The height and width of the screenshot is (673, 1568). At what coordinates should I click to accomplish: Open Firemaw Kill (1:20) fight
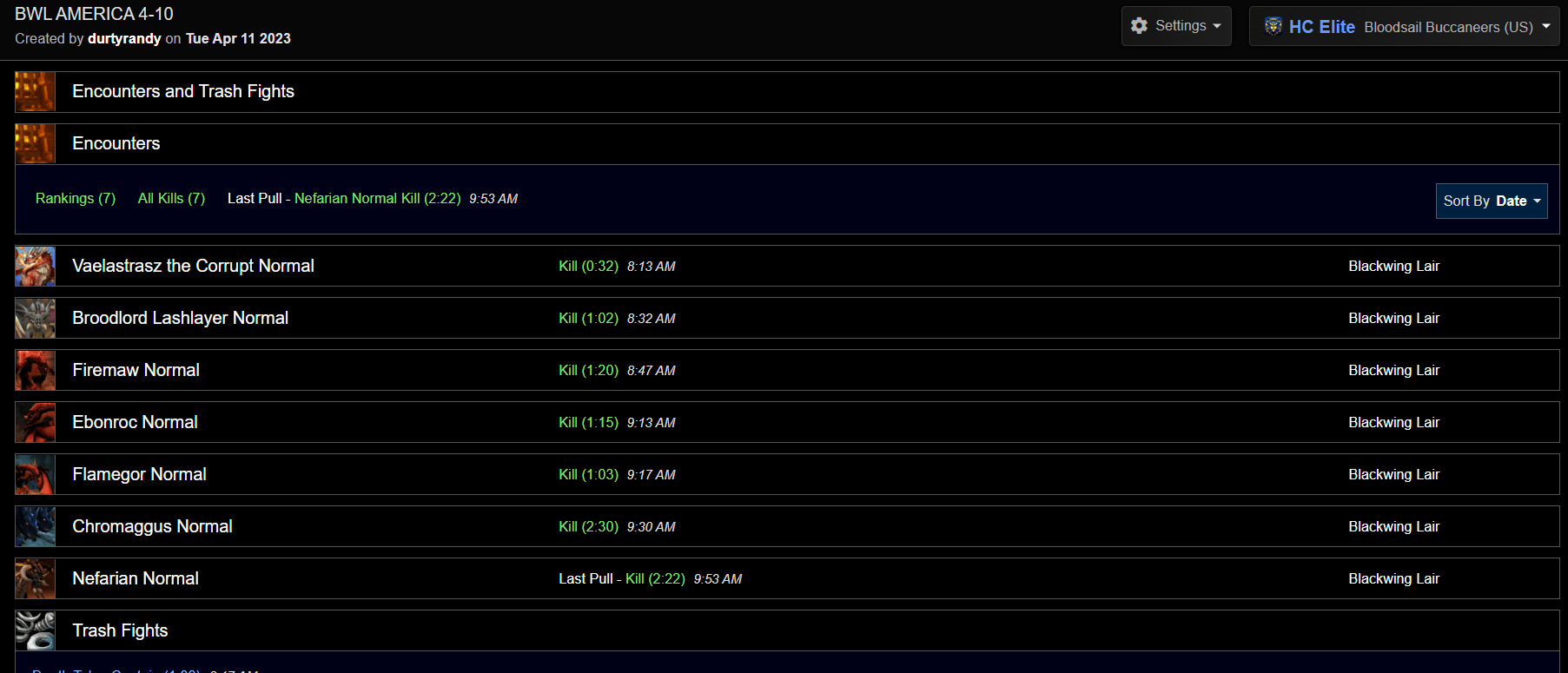588,370
